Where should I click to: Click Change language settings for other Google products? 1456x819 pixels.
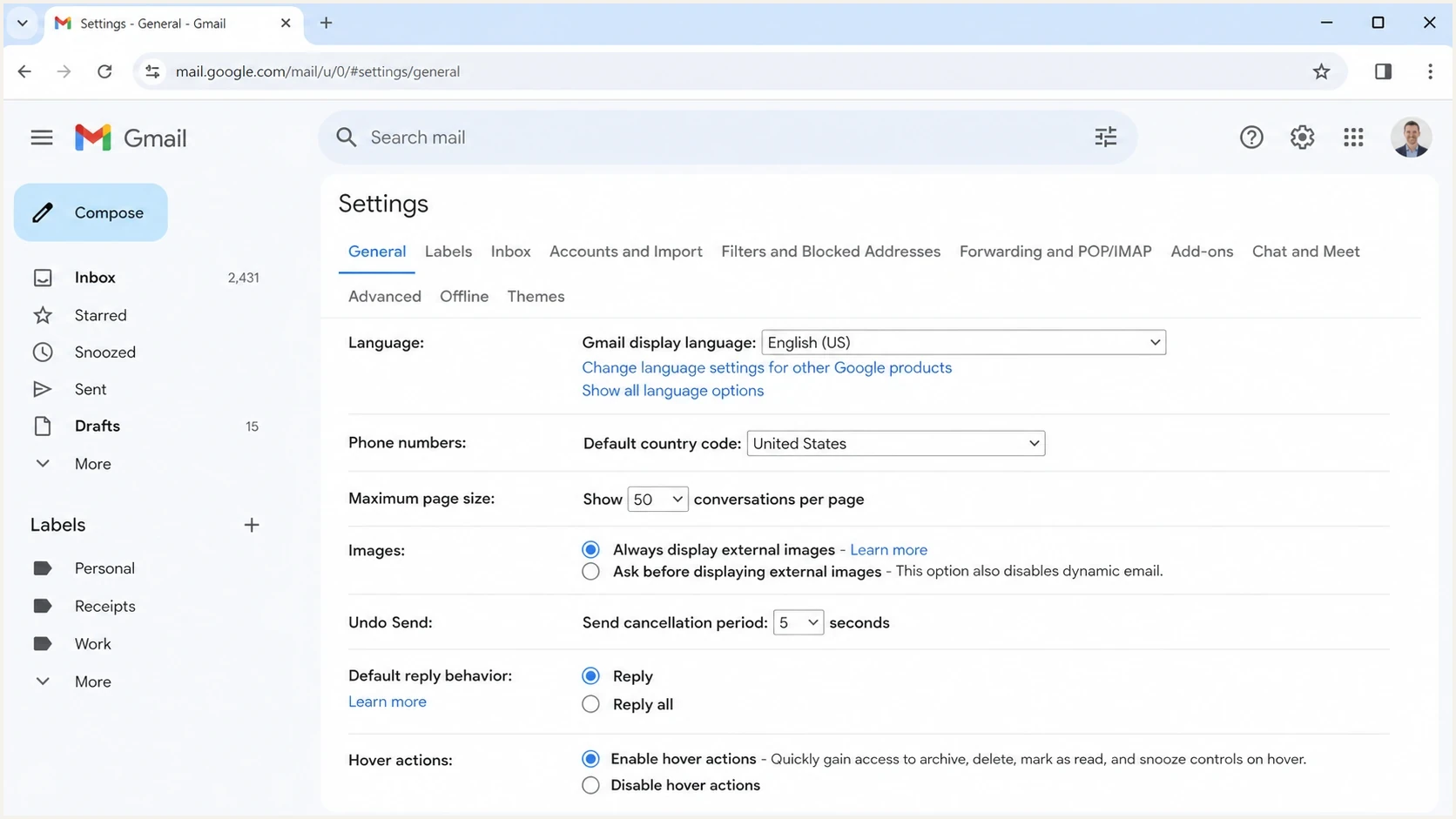pyautogui.click(x=766, y=367)
